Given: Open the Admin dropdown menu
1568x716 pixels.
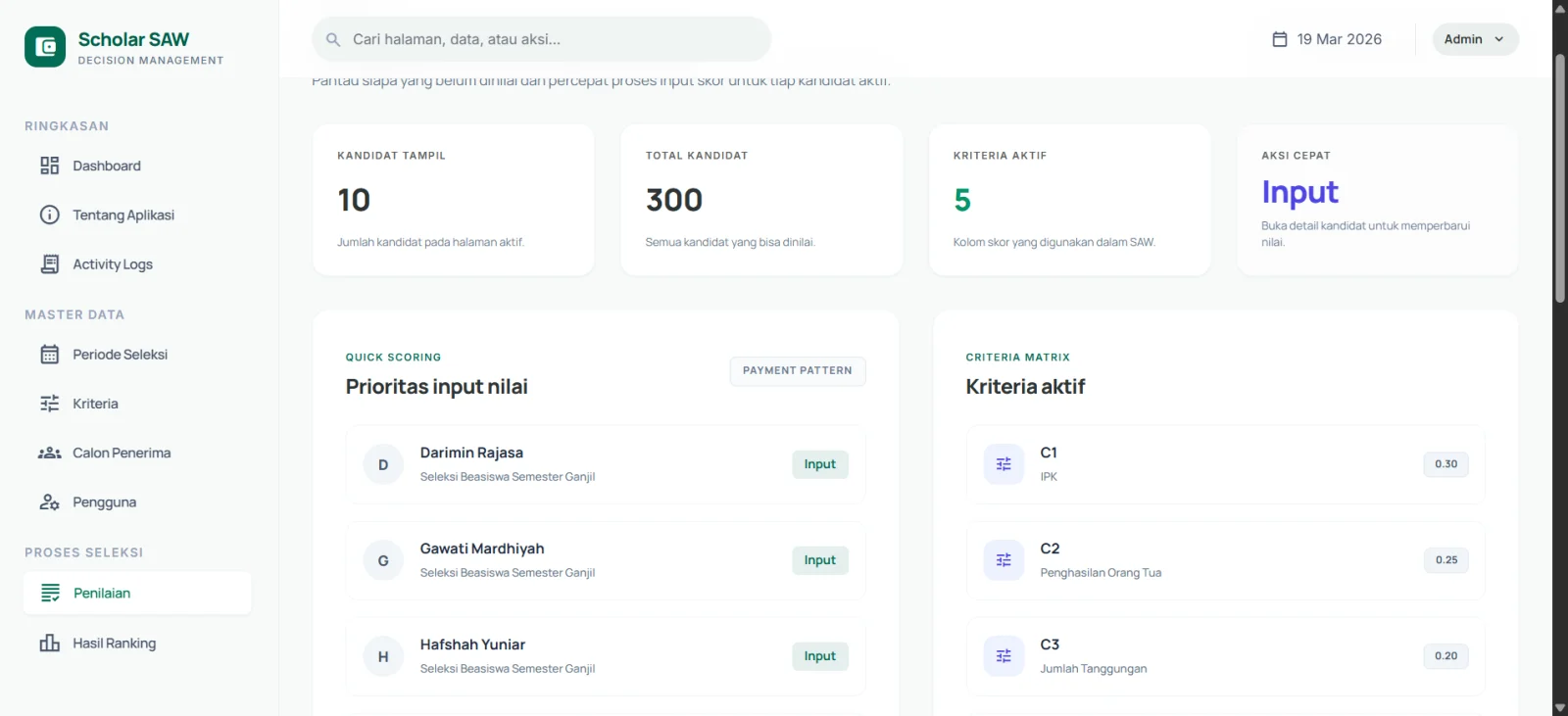Looking at the screenshot, I should click(1474, 39).
